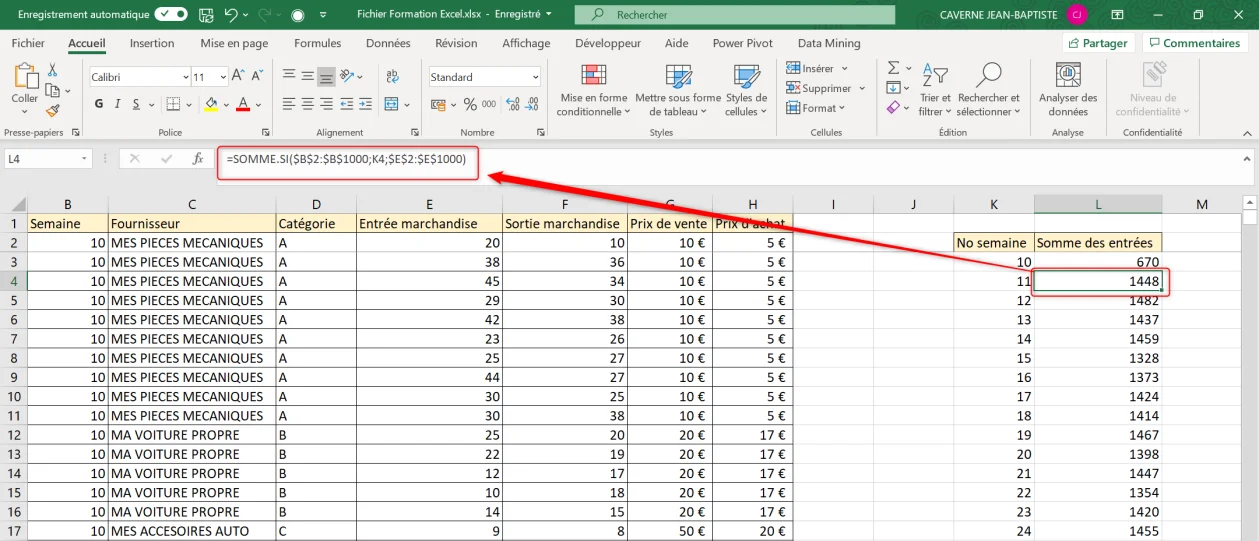Open Styles de cellules gallery
The width and height of the screenshot is (1259, 541).
[746, 90]
